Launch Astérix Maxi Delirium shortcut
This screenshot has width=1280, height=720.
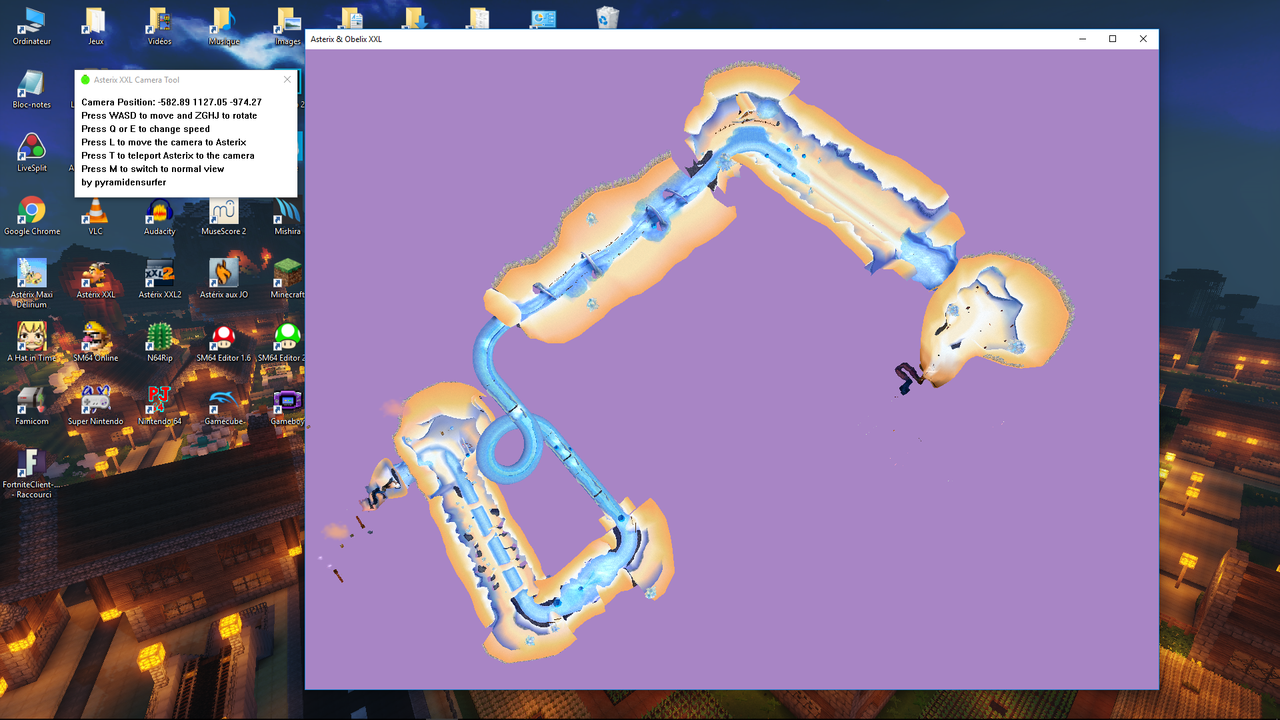(32, 283)
